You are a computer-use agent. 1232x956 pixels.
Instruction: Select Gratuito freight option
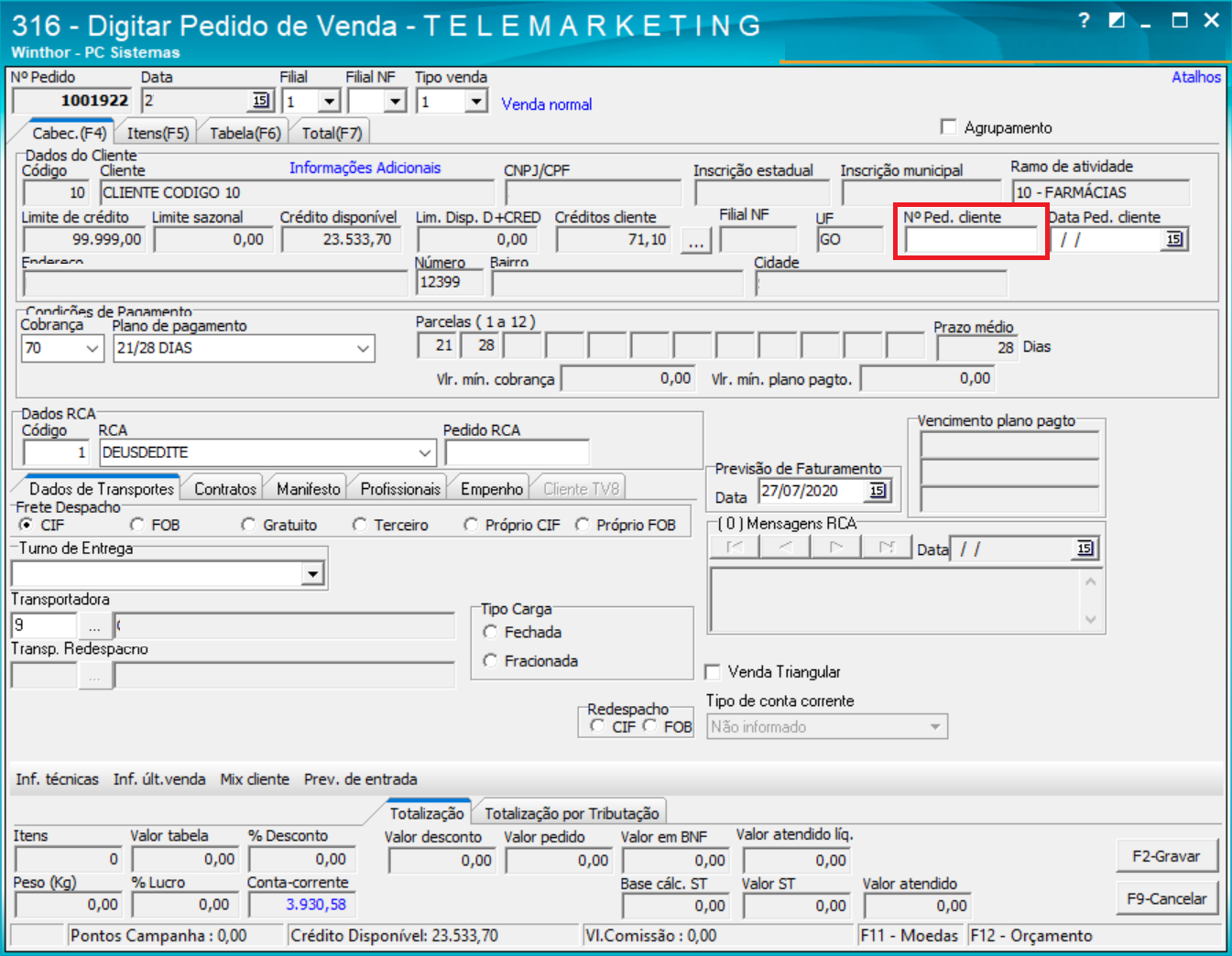[x=248, y=525]
